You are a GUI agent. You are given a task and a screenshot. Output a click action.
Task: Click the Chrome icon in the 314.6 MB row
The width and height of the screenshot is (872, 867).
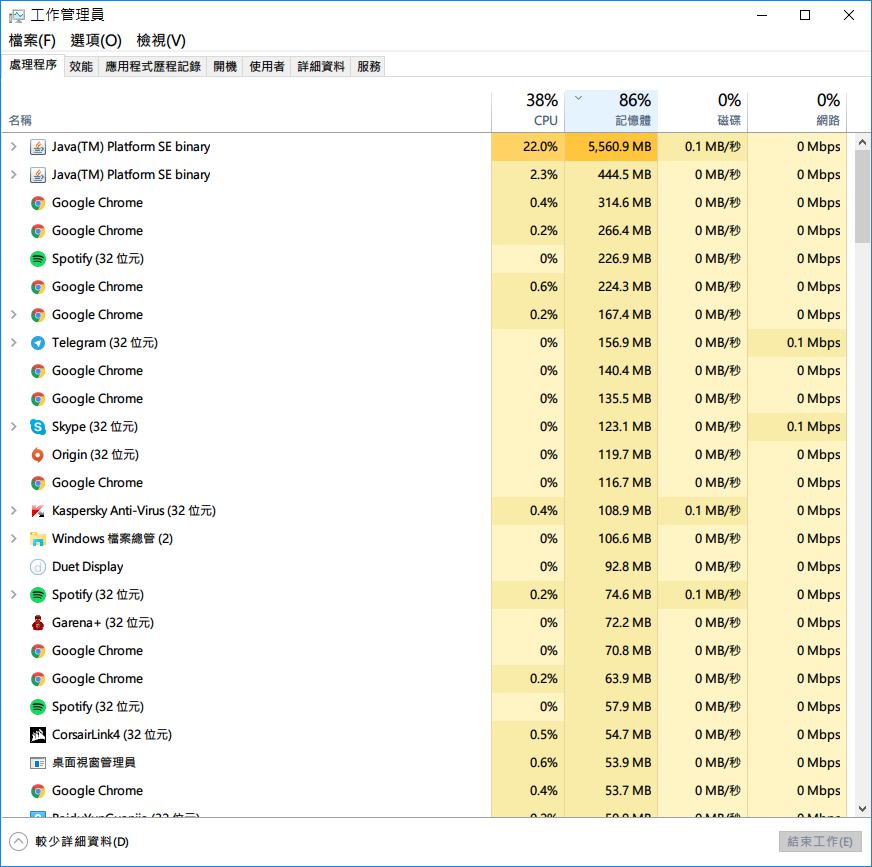38,203
